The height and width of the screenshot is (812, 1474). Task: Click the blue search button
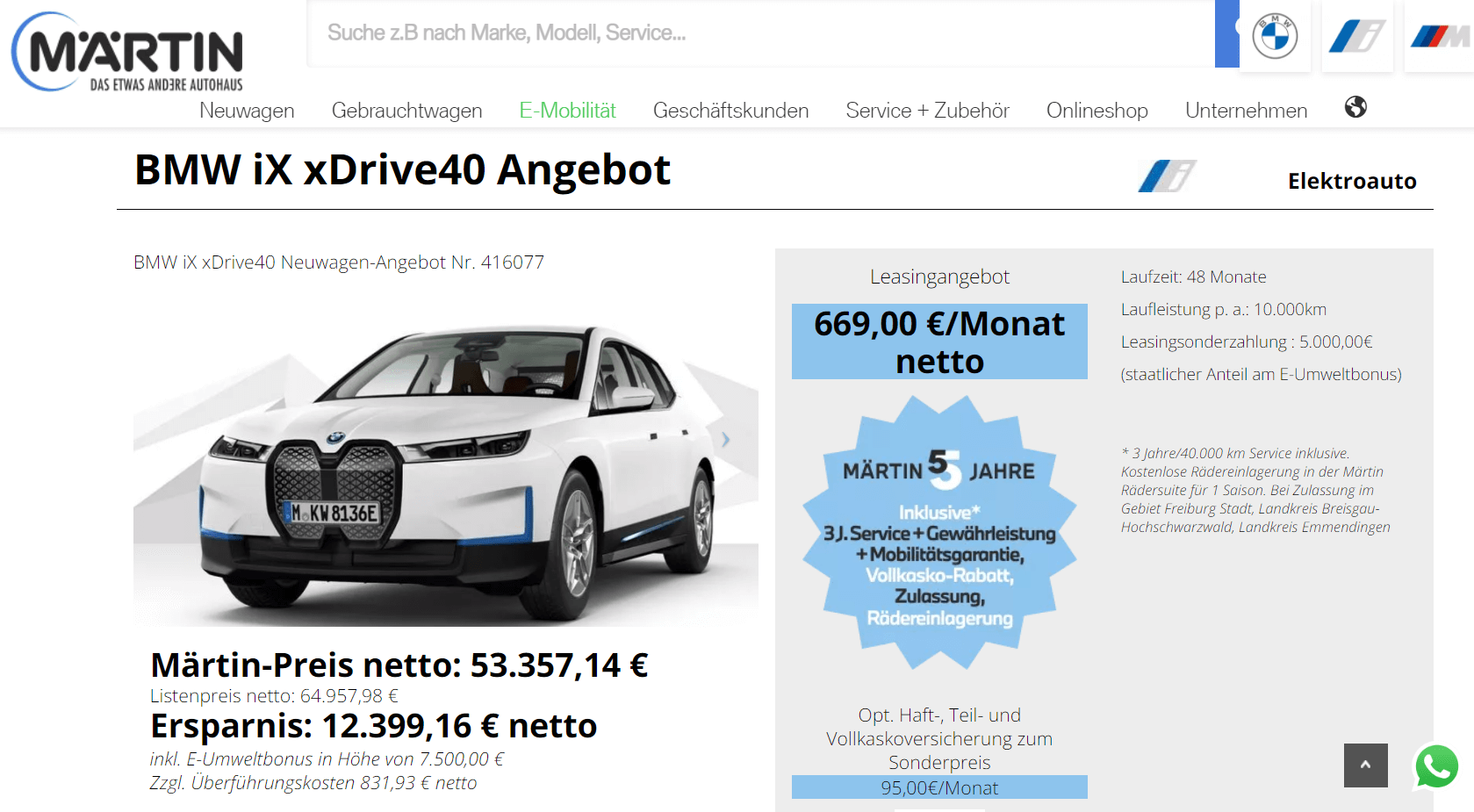[1226, 33]
